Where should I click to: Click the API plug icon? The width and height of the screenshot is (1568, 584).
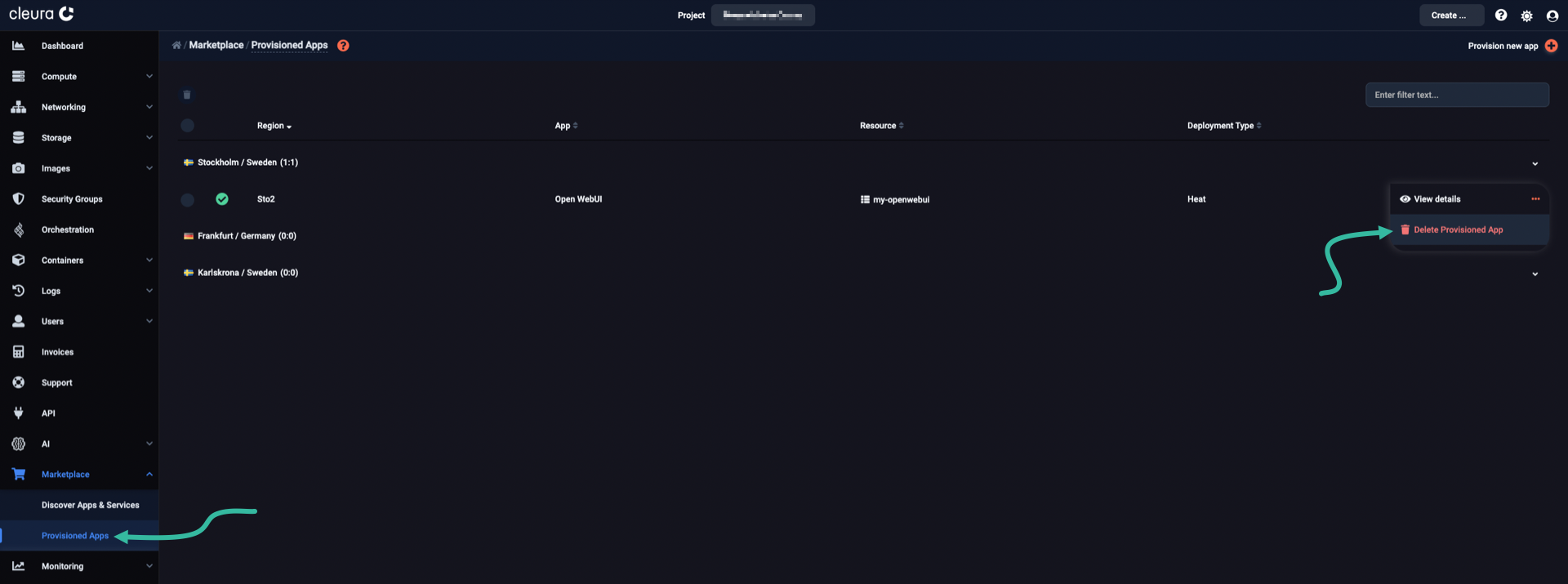tap(18, 413)
